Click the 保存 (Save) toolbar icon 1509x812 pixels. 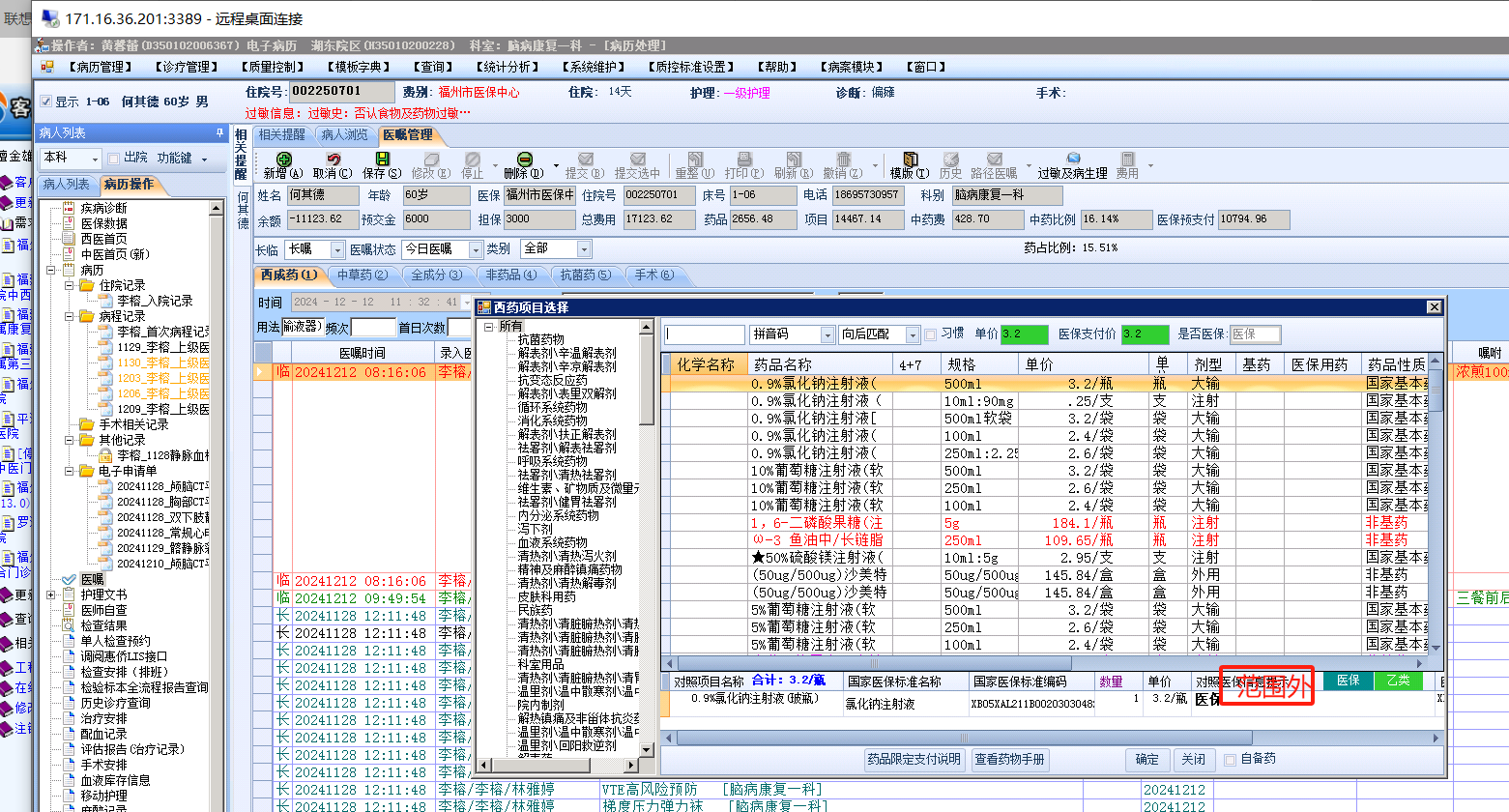pos(382,159)
